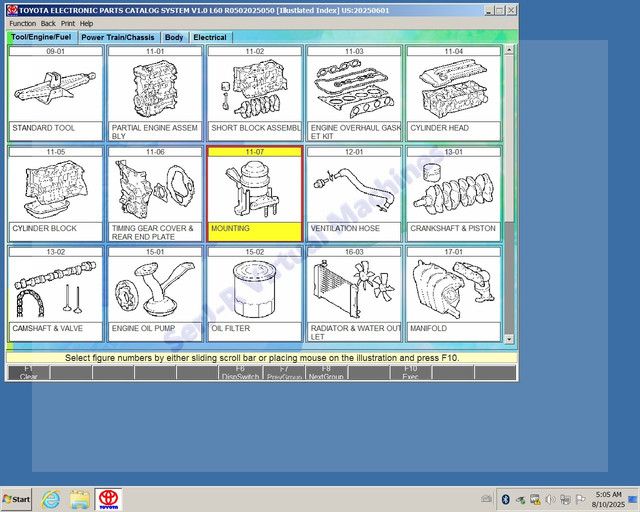Open the Print menu
Image resolution: width=640 pixels, height=512 pixels.
tap(68, 23)
